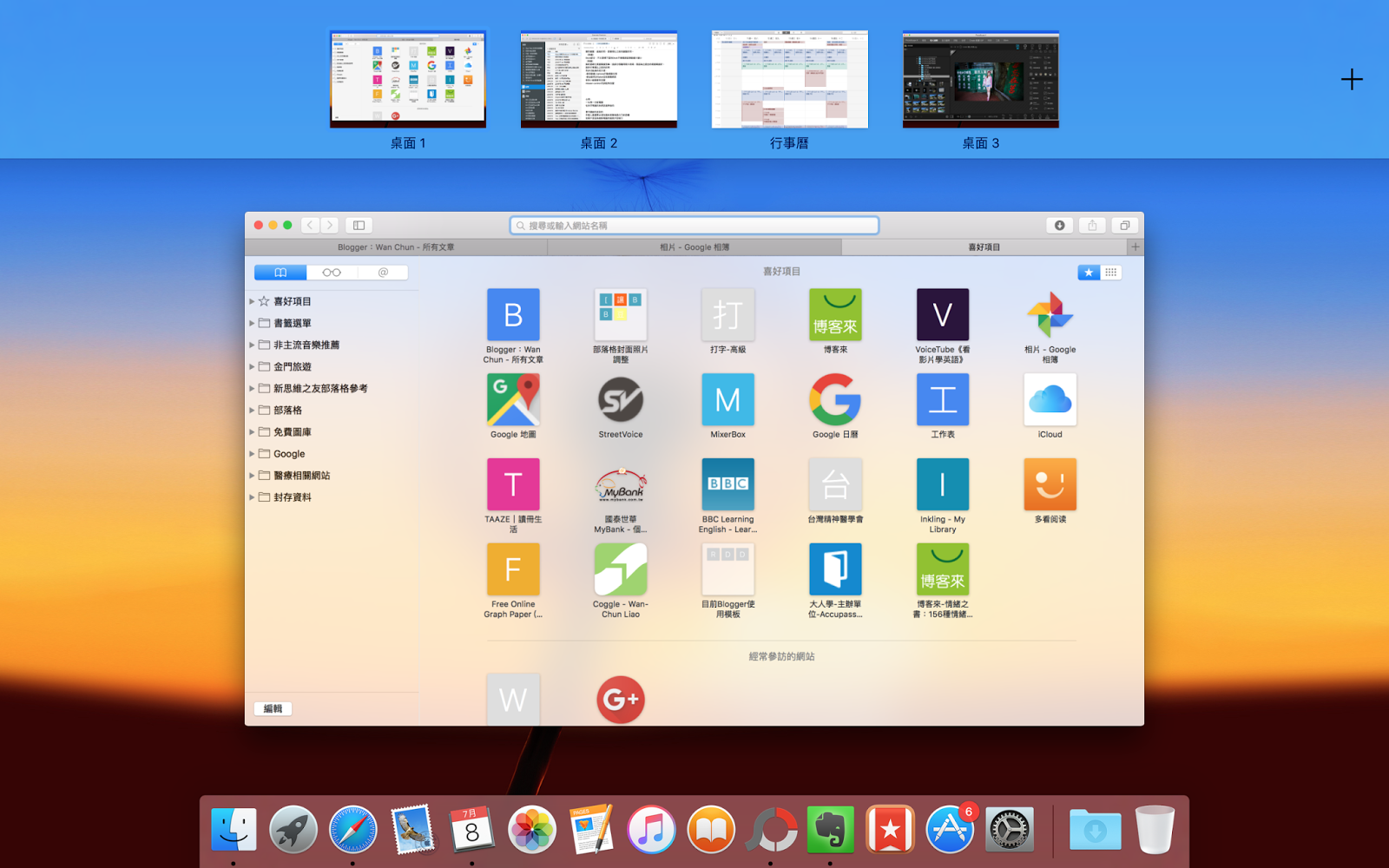Expand the 喜好項目 bookmark folder

click(x=252, y=301)
